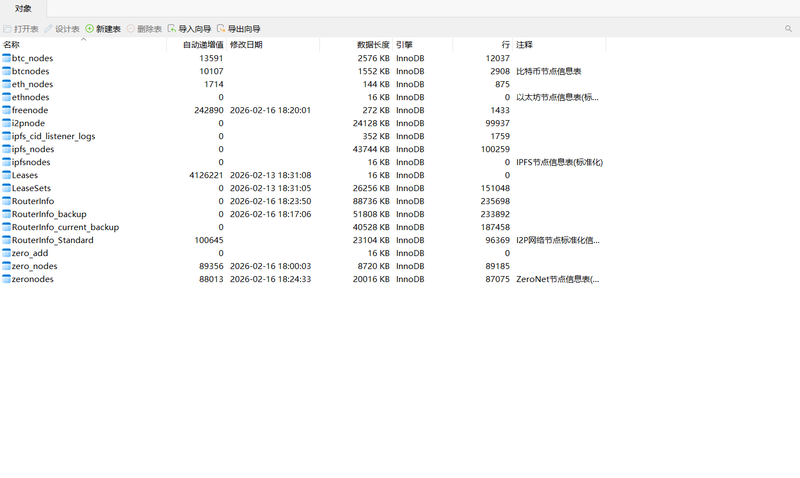Click the 2026-02-16 18:00:03 date cell
Image resolution: width=800 pixels, height=478 pixels.
[x=270, y=266]
